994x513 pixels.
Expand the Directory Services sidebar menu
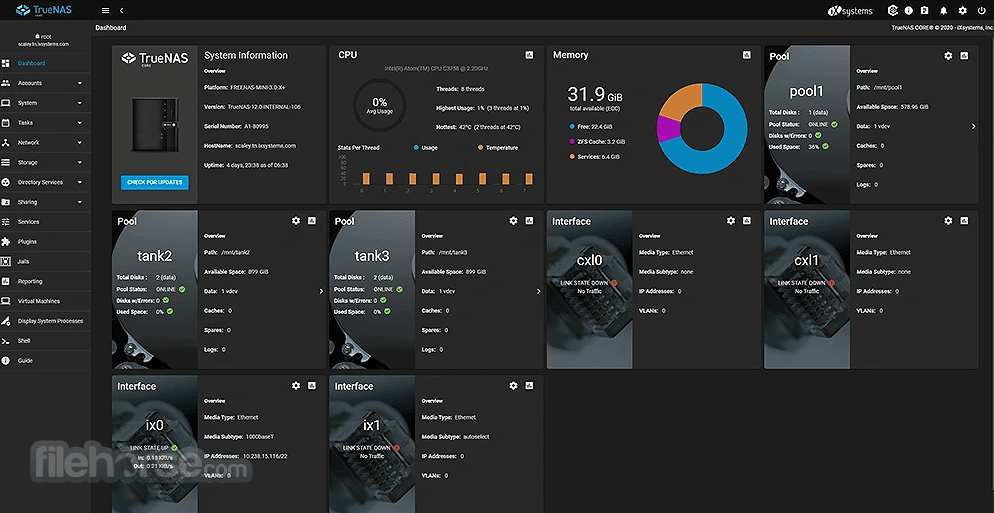pos(45,182)
